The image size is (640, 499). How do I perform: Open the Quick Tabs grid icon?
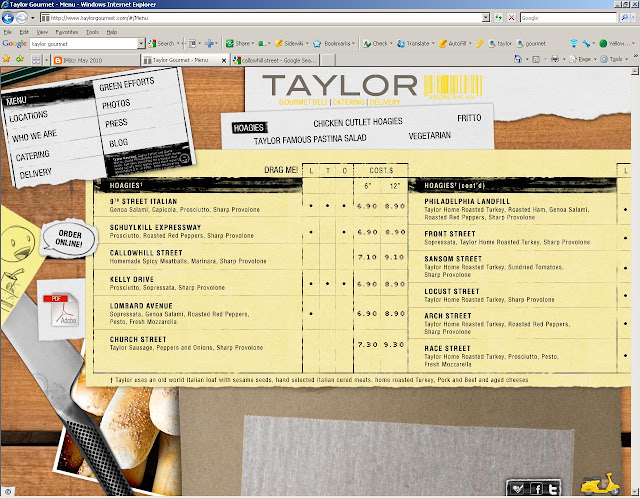click(36, 60)
